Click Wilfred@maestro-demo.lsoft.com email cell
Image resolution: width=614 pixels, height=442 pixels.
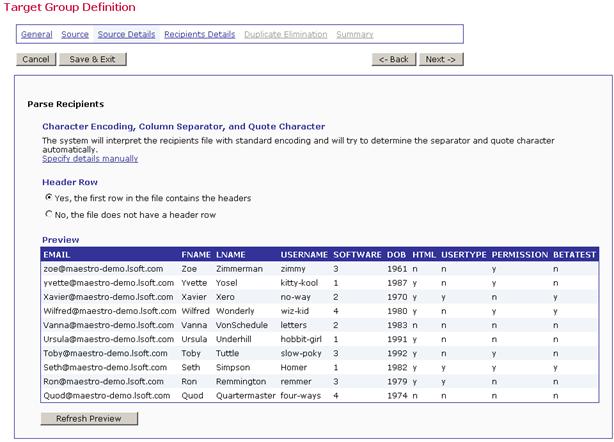coord(110,311)
